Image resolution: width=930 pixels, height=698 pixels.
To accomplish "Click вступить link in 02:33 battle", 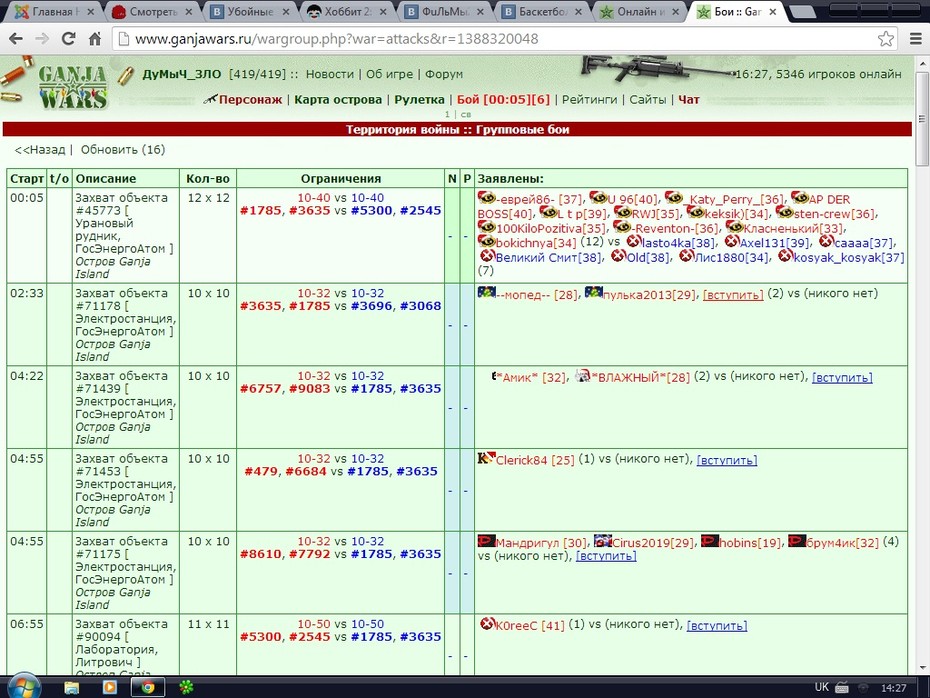I will (733, 295).
